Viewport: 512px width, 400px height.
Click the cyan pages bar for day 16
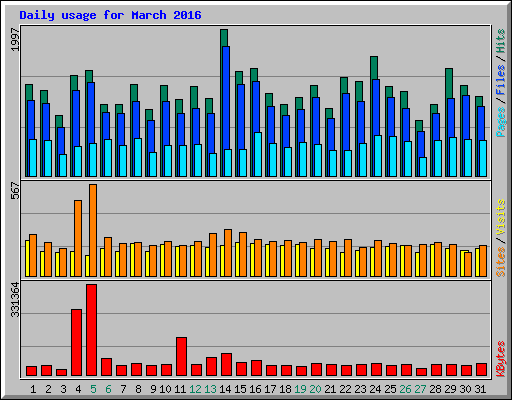click(x=258, y=154)
